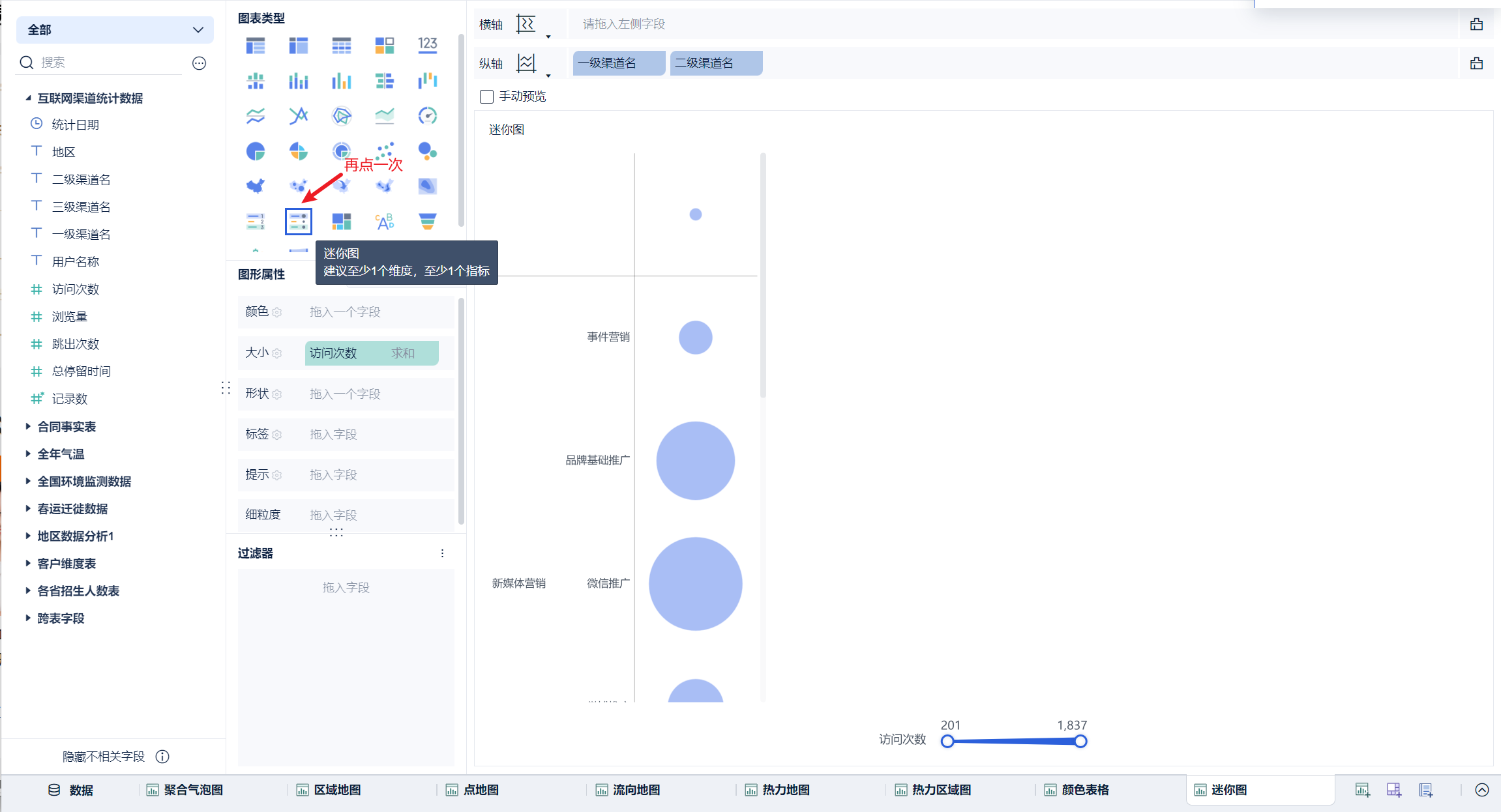
Task: Click the 一级渠道名 pill in 纵轴
Action: pos(619,63)
